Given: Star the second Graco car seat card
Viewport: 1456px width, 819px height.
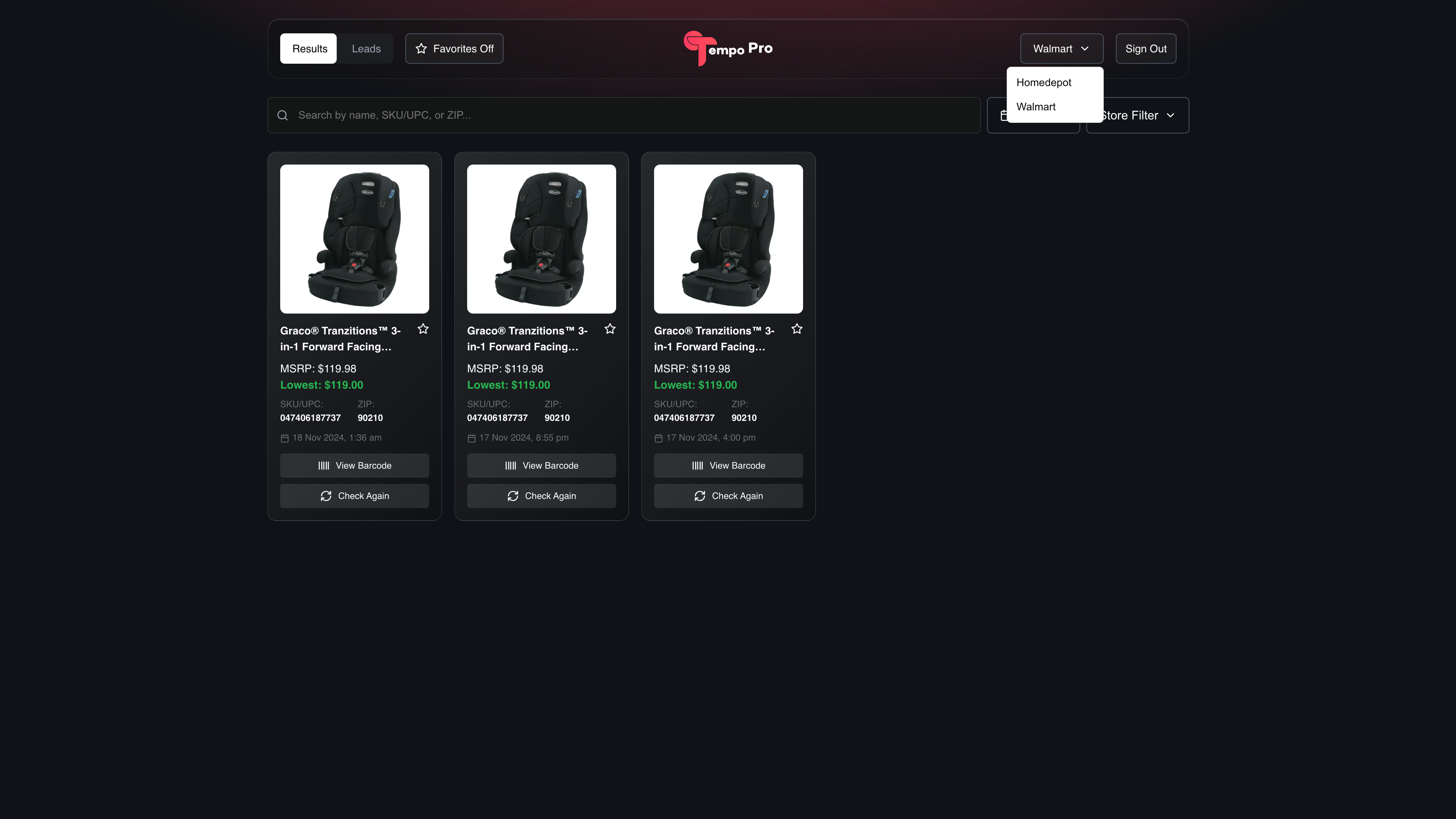Looking at the screenshot, I should pos(610,329).
